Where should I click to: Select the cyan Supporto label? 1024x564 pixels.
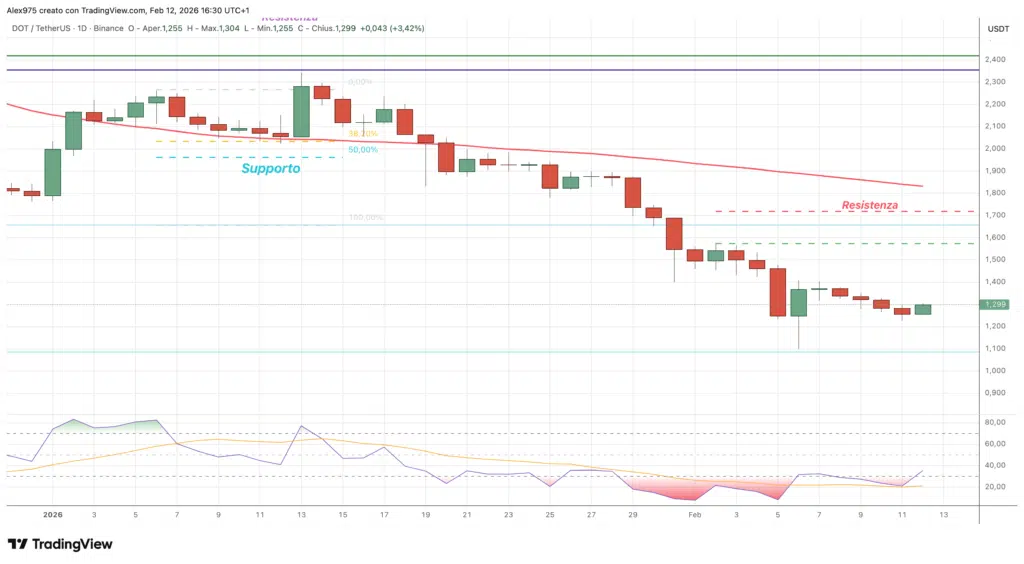(270, 169)
